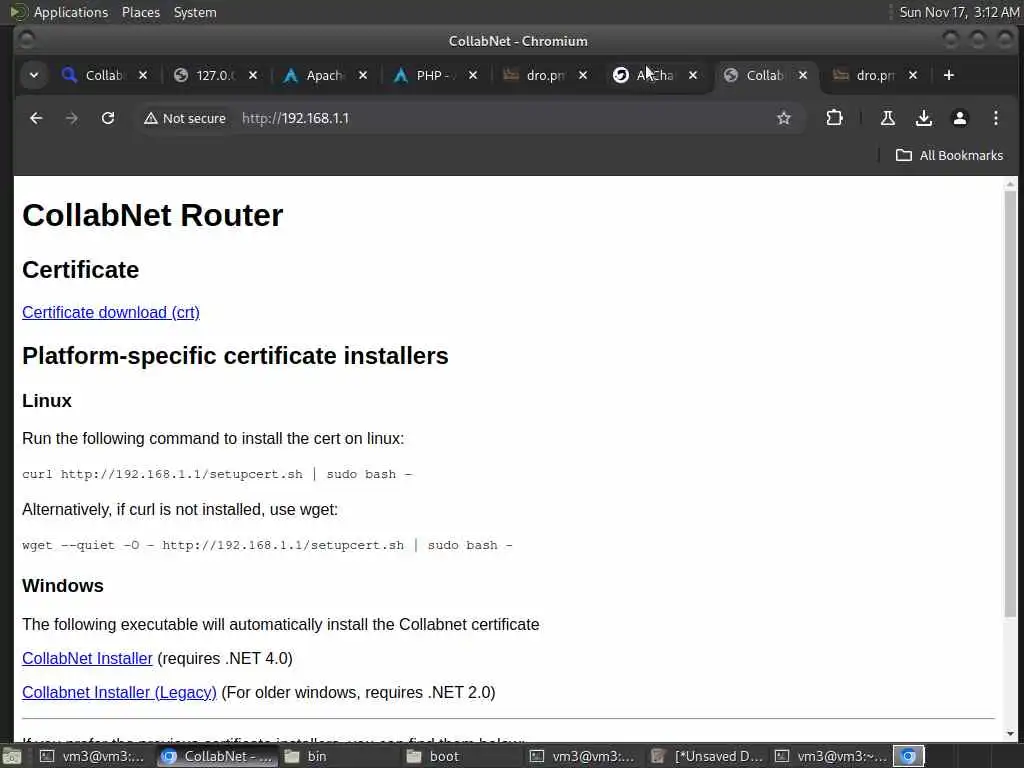Switch to the PHP tab
The height and width of the screenshot is (768, 1024).
435,75
